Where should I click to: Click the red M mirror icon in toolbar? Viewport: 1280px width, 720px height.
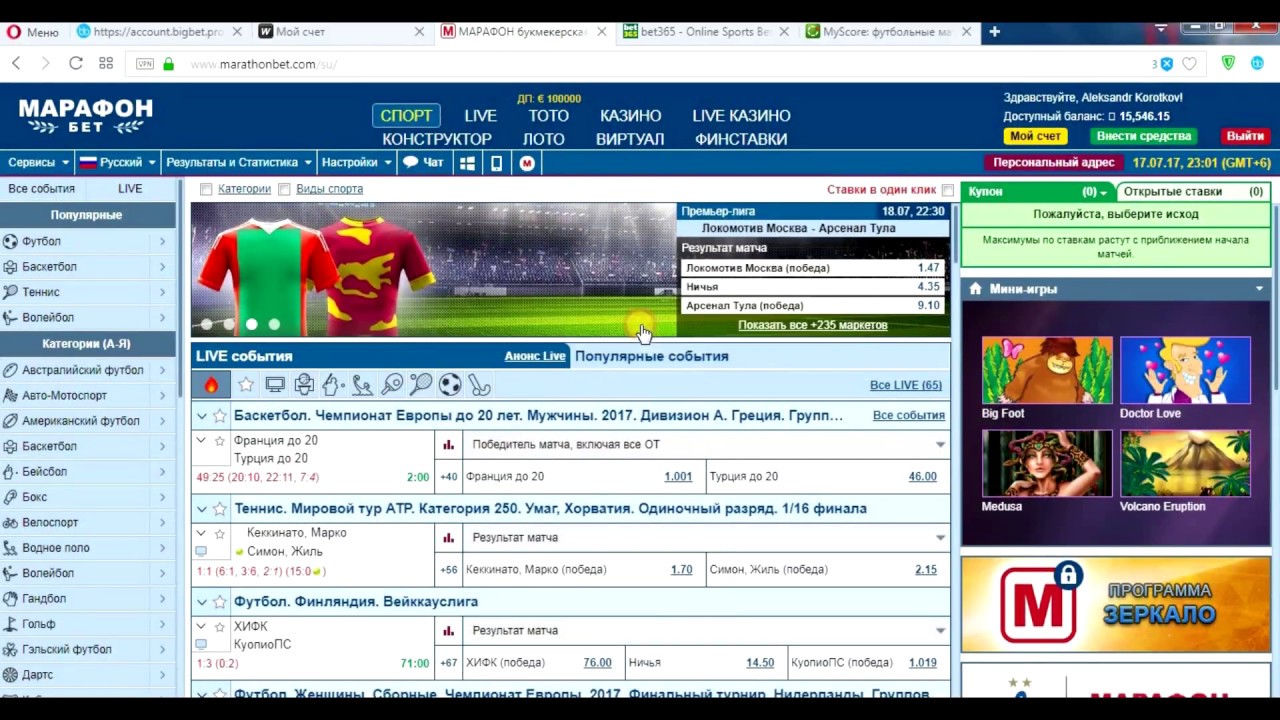(528, 163)
